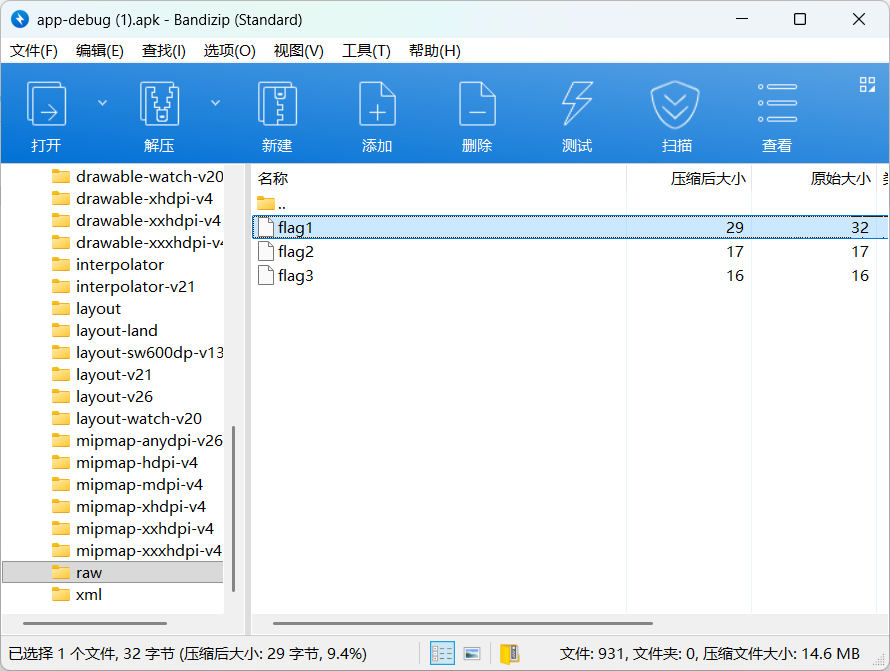Screen dimensions: 890x671
Task: Click the toolbar grid customize icon
Action: (867, 85)
